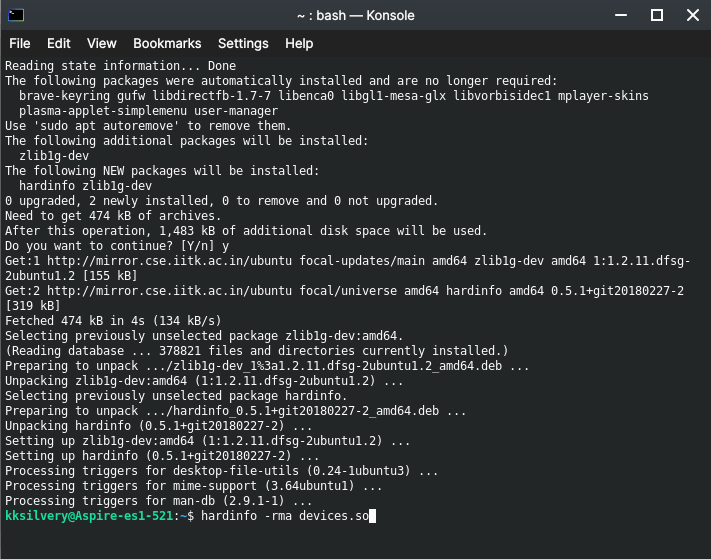Click the window title '~ : bash — Konsole'
This screenshot has height=559, width=711.
point(356,15)
